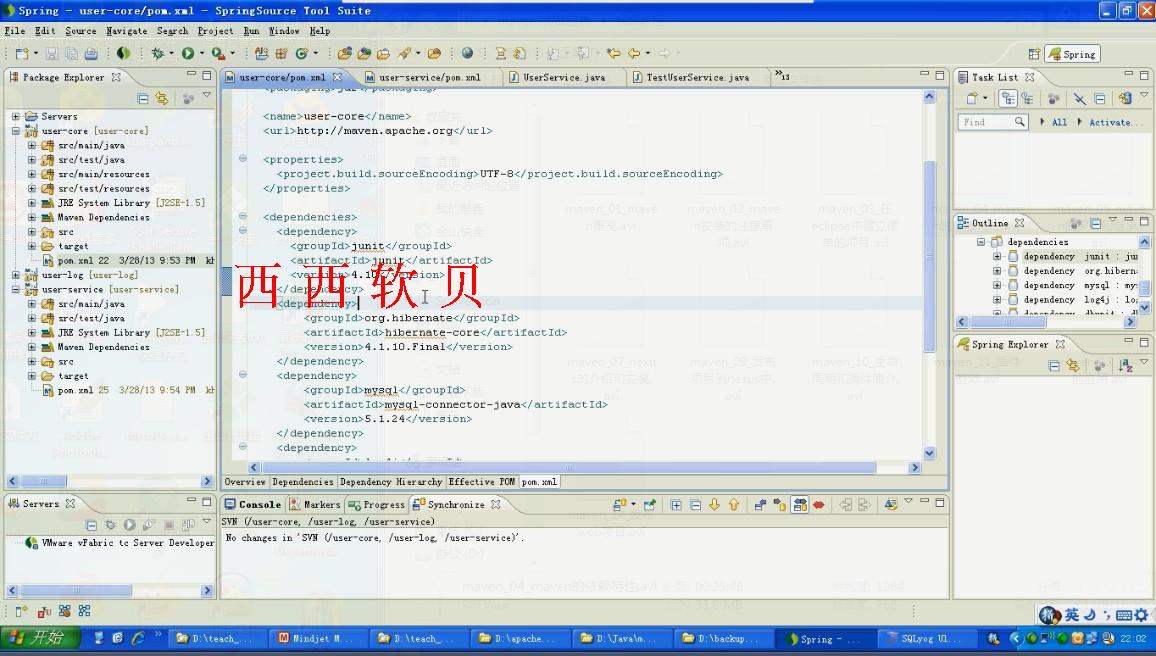The width and height of the screenshot is (1156, 656).
Task: Click the start server icon in Servers view
Action: coord(129,525)
